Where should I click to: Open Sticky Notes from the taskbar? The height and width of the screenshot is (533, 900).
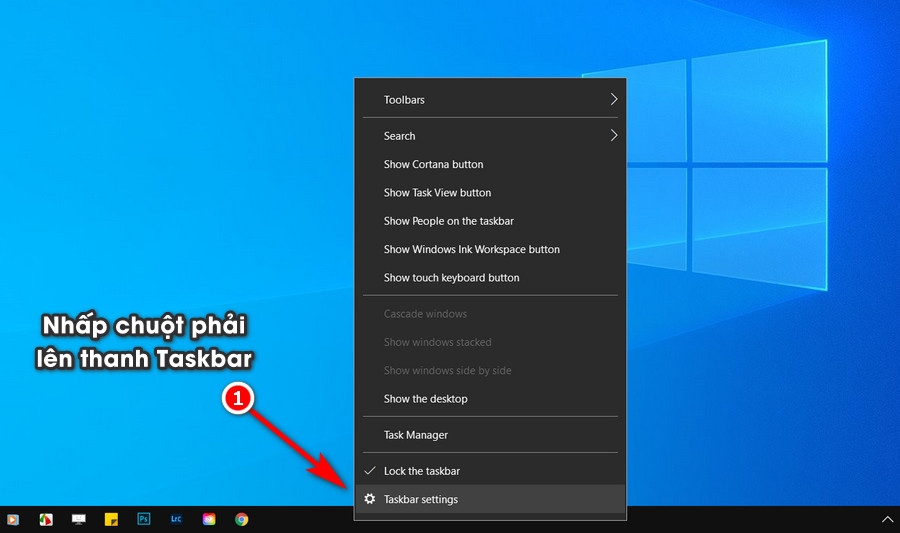(x=111, y=519)
